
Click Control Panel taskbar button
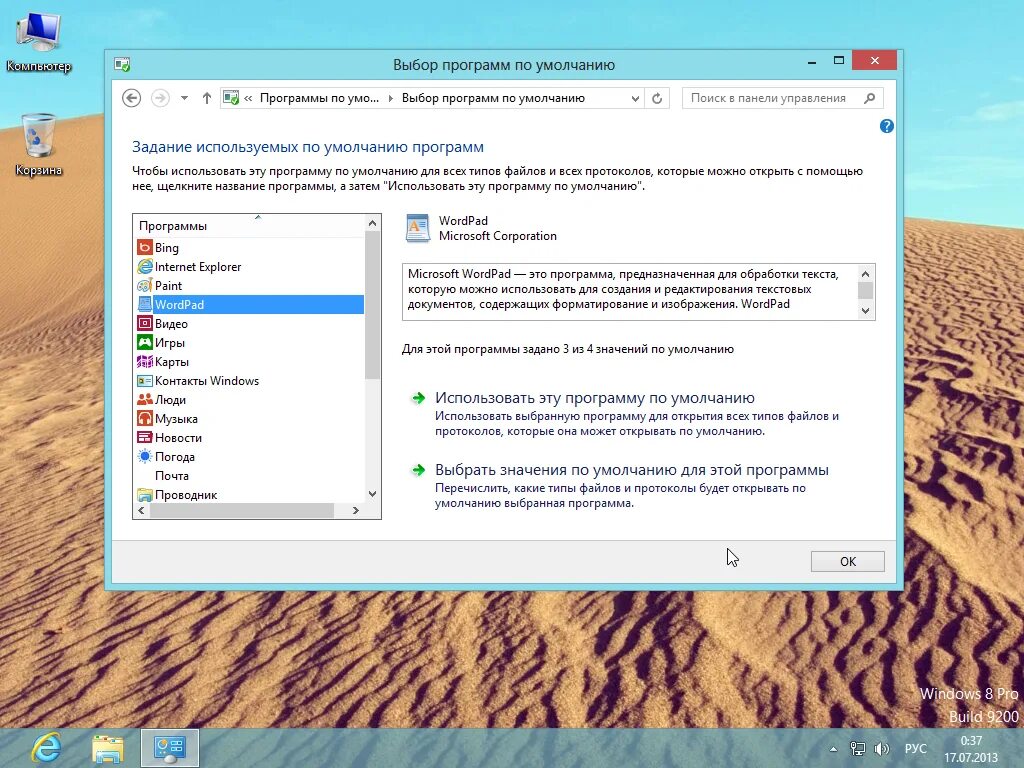[x=170, y=748]
